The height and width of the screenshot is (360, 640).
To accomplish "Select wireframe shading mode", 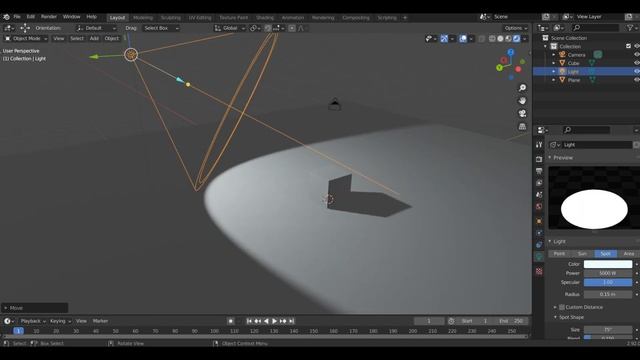I will (x=492, y=39).
